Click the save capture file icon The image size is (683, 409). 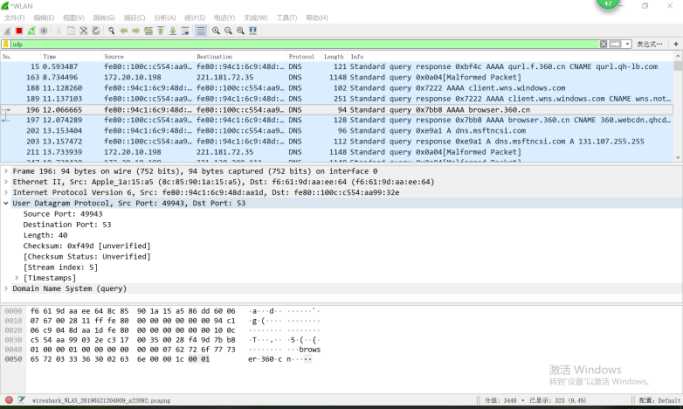tap(71, 30)
